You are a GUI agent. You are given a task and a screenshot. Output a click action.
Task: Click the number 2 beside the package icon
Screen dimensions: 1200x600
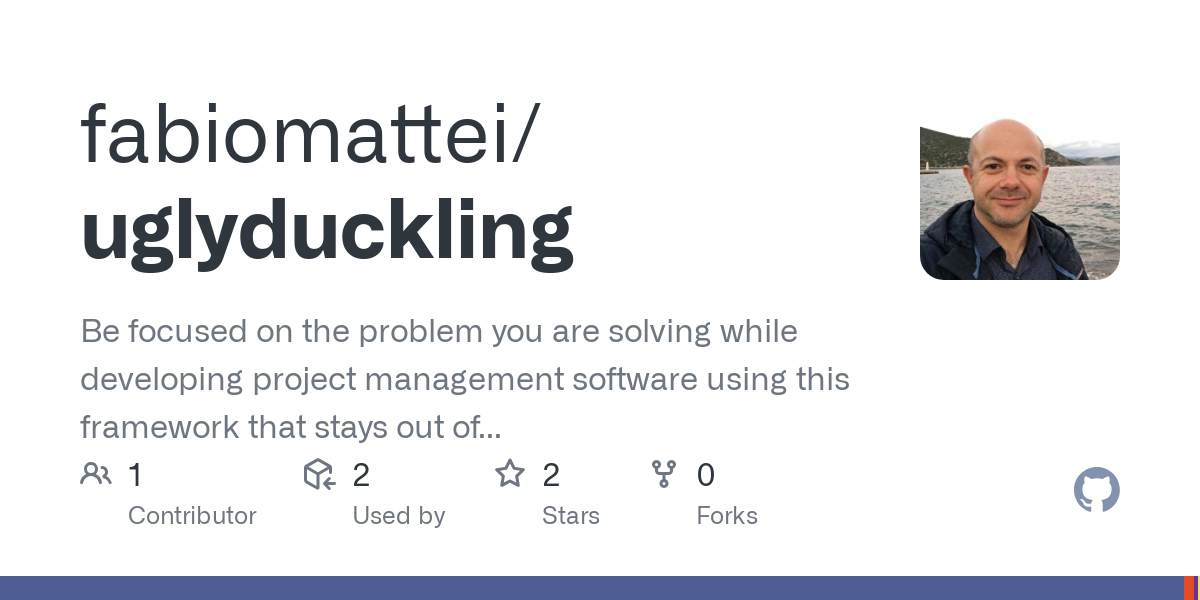pyautogui.click(x=361, y=475)
